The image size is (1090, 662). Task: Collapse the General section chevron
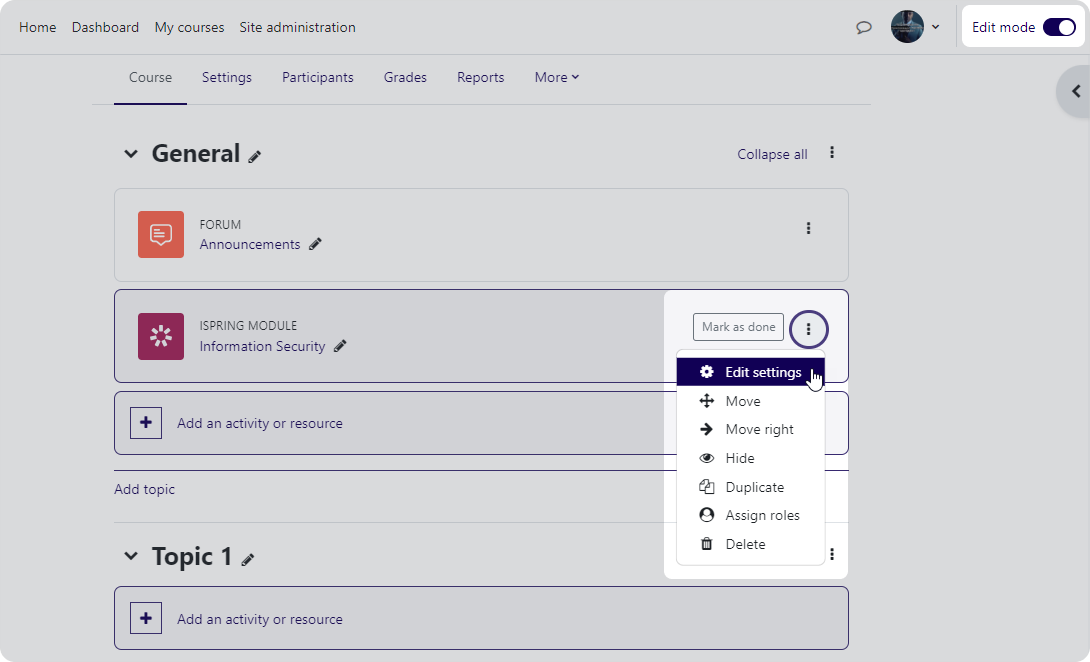(x=131, y=154)
